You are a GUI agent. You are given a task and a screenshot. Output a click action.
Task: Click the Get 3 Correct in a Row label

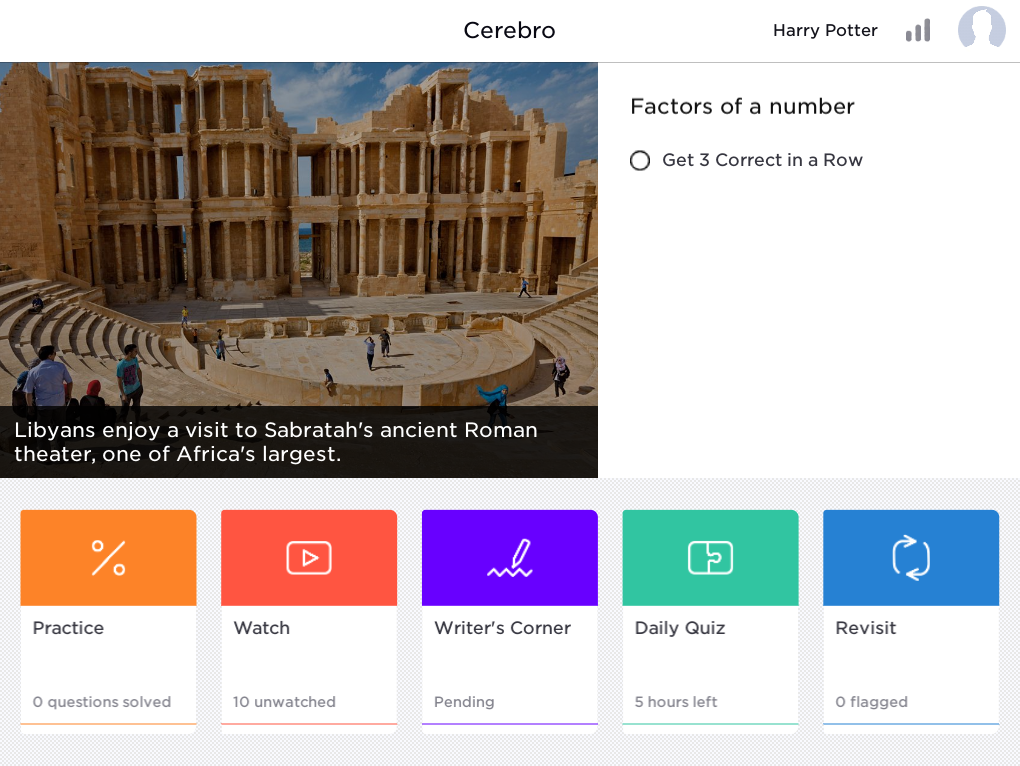pyautogui.click(x=762, y=160)
